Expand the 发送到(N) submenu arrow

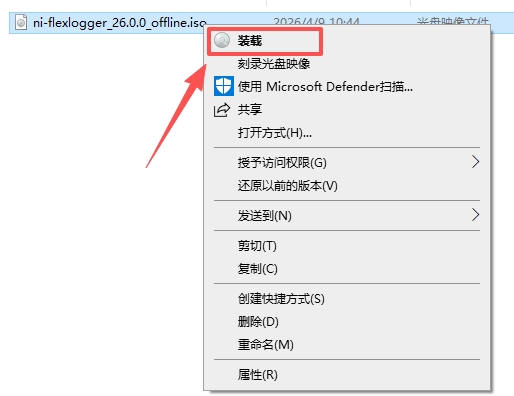click(x=475, y=215)
